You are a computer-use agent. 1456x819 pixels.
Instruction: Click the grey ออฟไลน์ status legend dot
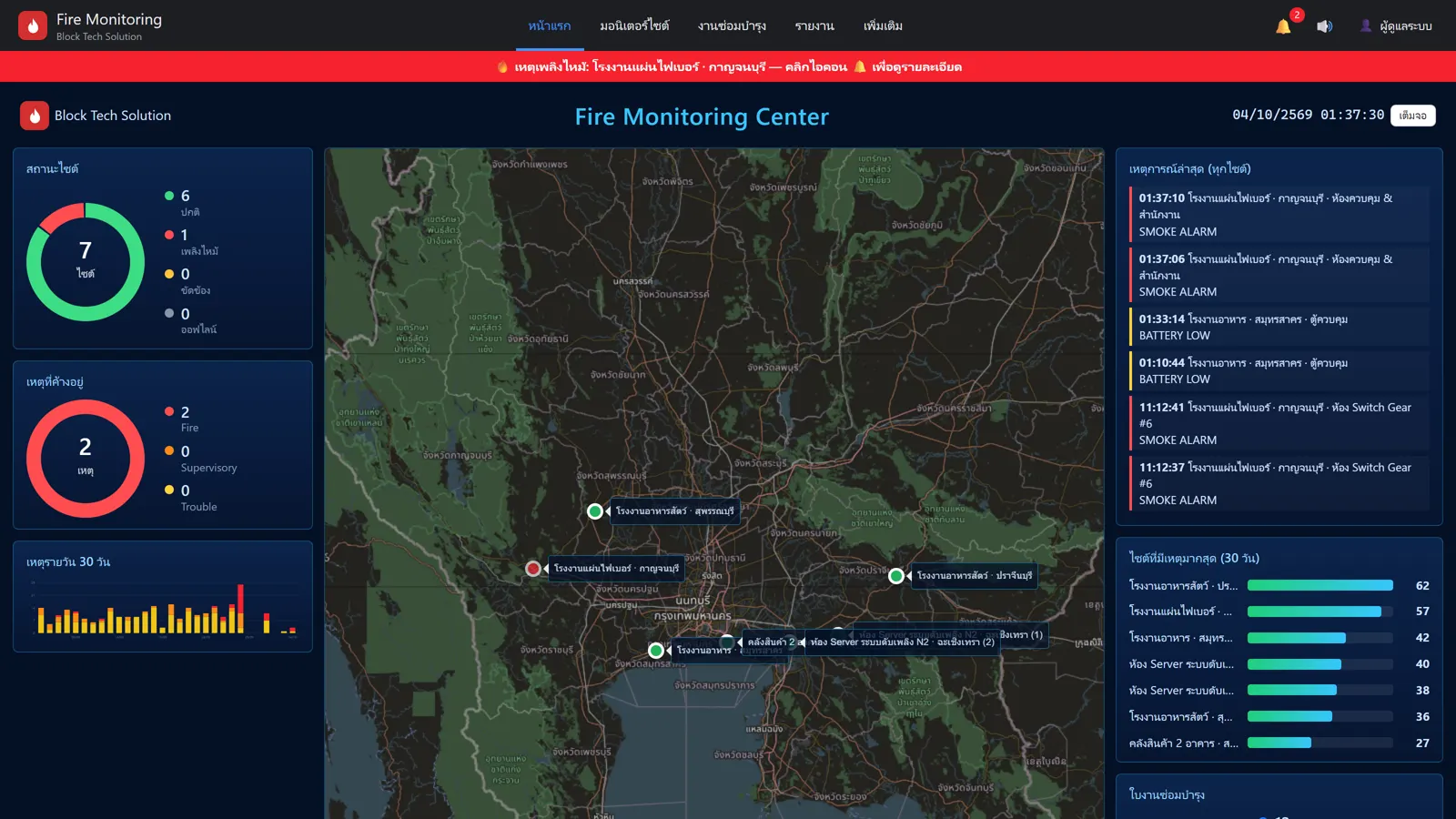coord(169,313)
